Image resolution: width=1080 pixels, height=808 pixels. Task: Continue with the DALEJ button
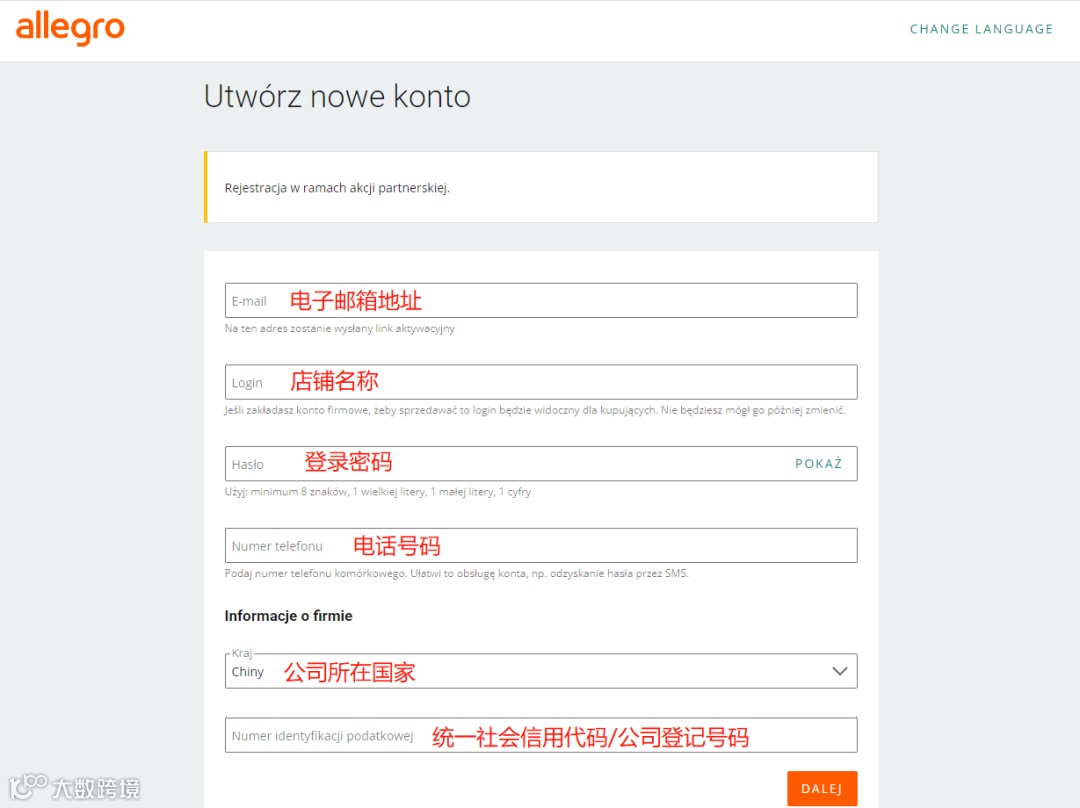(x=822, y=788)
